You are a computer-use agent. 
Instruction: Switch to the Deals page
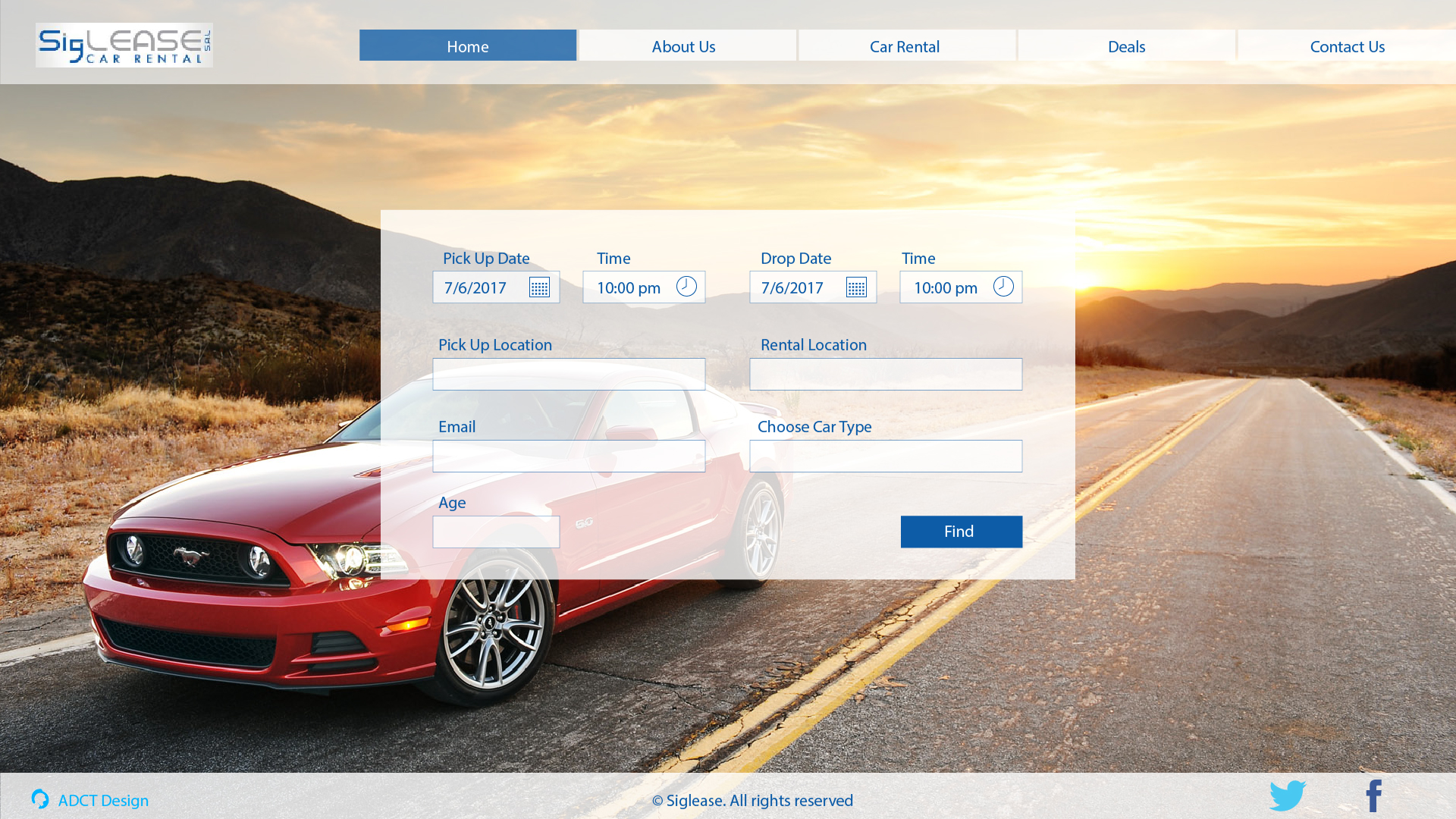click(1126, 46)
